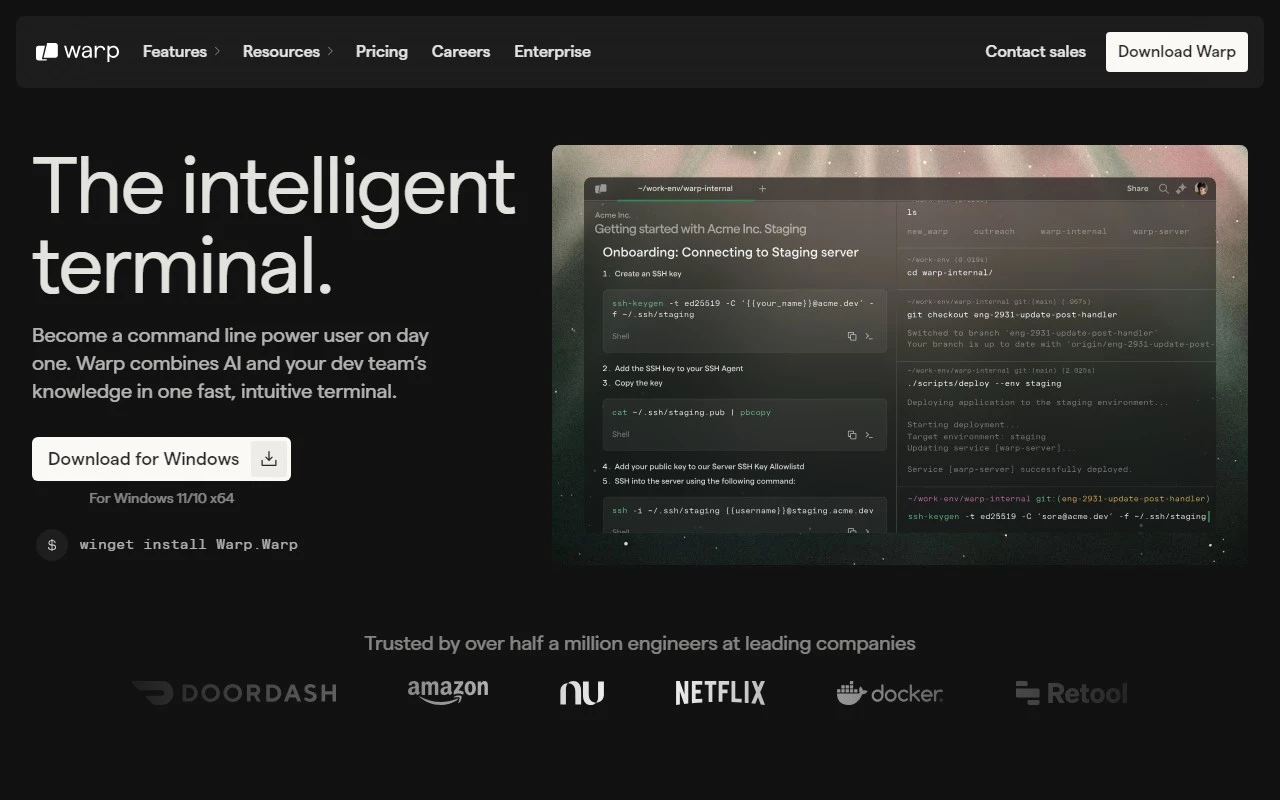Click the 'new_warp' directory in ls output

coord(927,231)
